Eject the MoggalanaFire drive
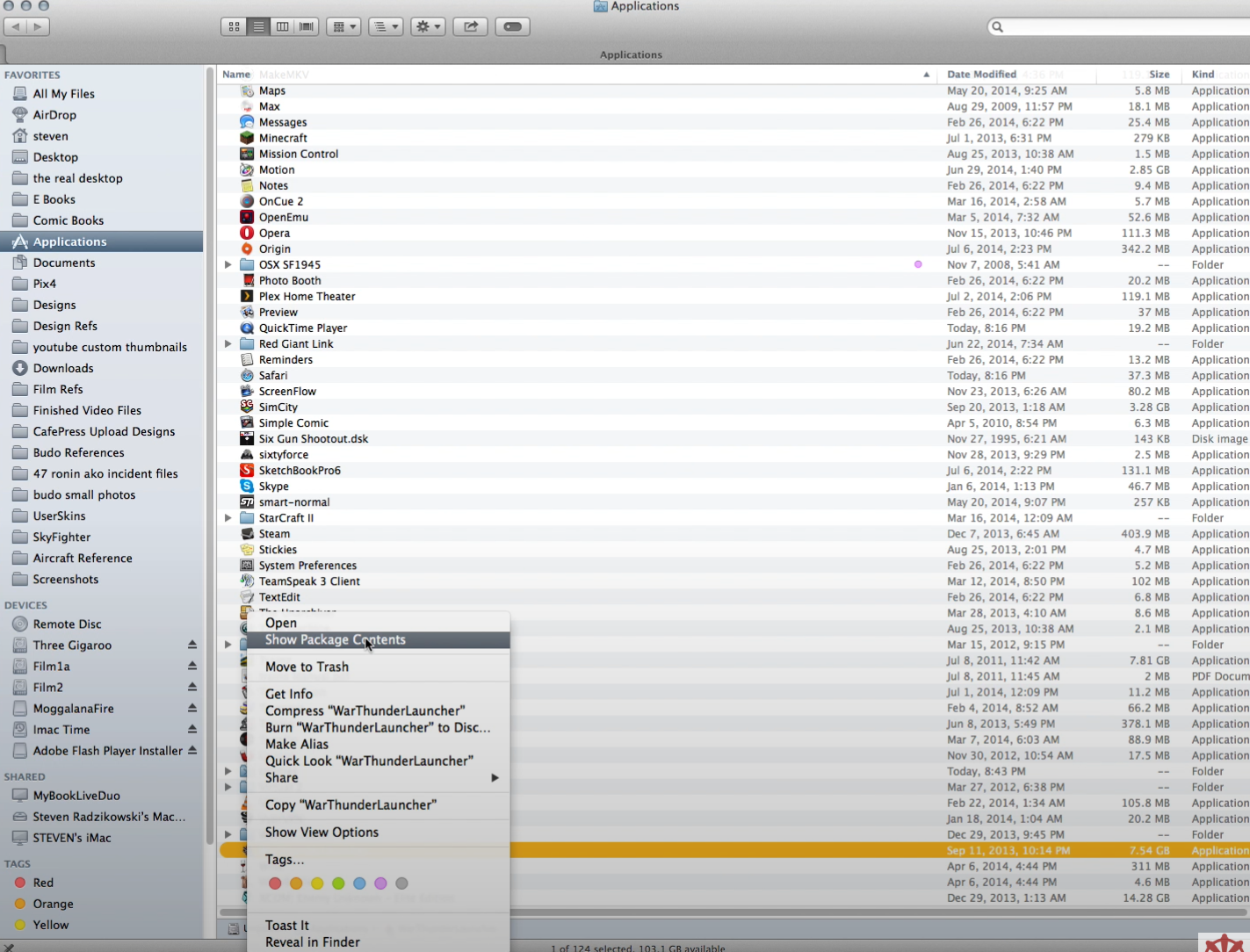1250x952 pixels. (191, 708)
